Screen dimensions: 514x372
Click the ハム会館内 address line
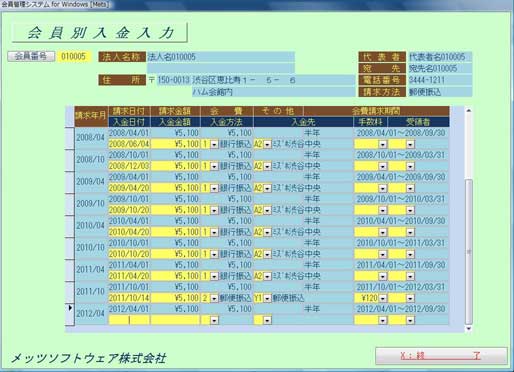click(x=274, y=92)
